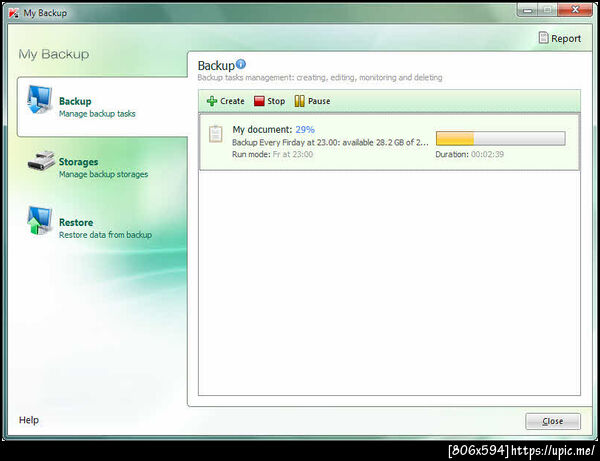Click the My document progress bar
Screen dimensions: 600x461
[501, 138]
